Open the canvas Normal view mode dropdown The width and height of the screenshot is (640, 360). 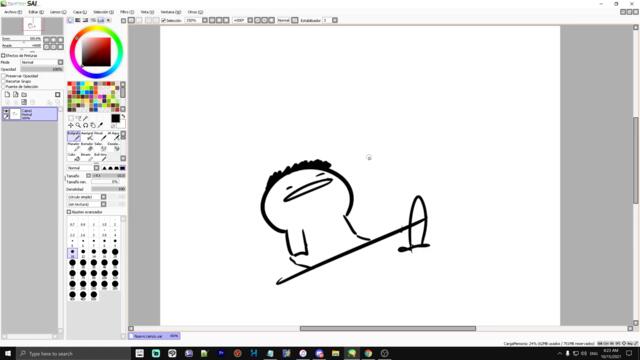tap(295, 20)
